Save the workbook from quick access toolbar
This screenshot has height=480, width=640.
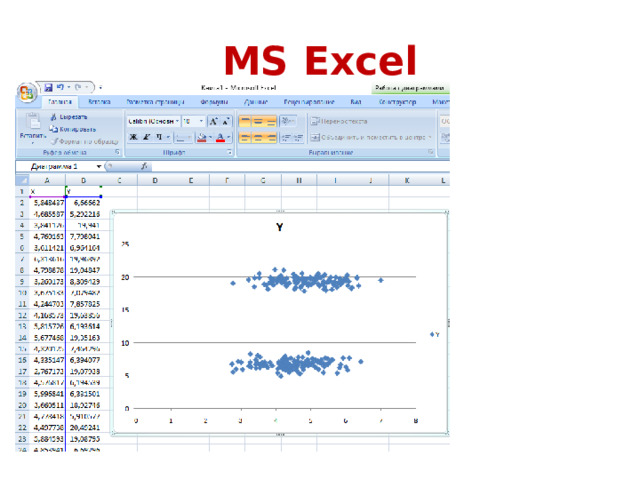coord(49,87)
